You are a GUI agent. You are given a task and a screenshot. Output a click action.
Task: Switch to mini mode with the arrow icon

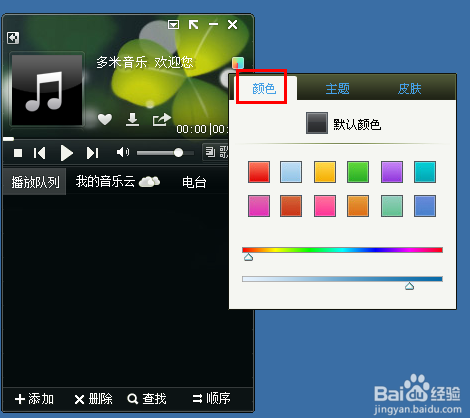[x=193, y=24]
